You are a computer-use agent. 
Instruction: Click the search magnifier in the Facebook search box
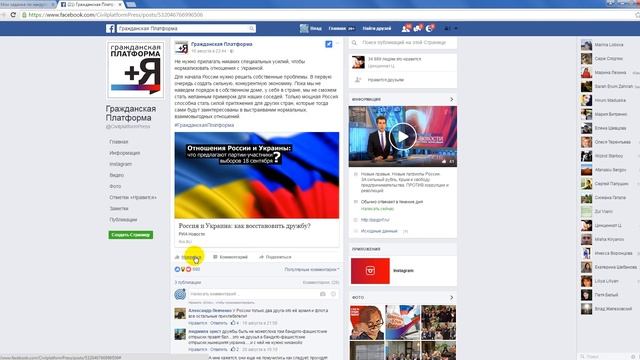click(x=252, y=29)
